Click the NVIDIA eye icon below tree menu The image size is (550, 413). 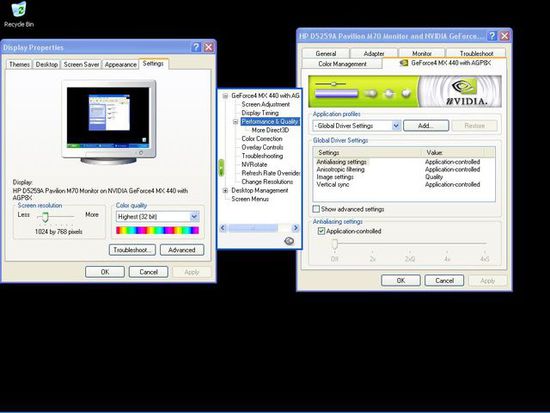point(289,241)
